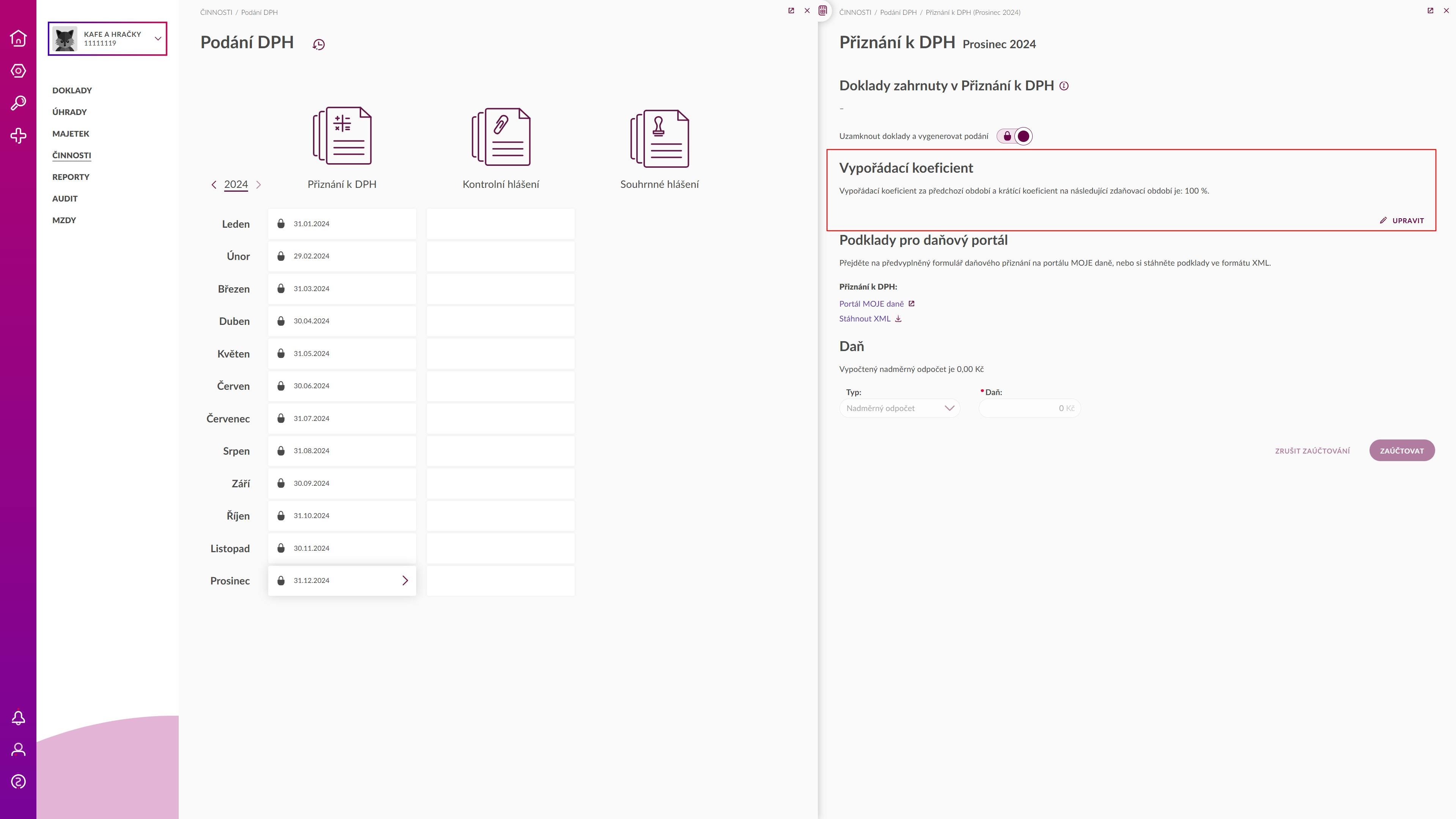Screen dimensions: 1456x819
Task: Click the KAFE A HRAČKY company avatar
Action: tap(65, 38)
